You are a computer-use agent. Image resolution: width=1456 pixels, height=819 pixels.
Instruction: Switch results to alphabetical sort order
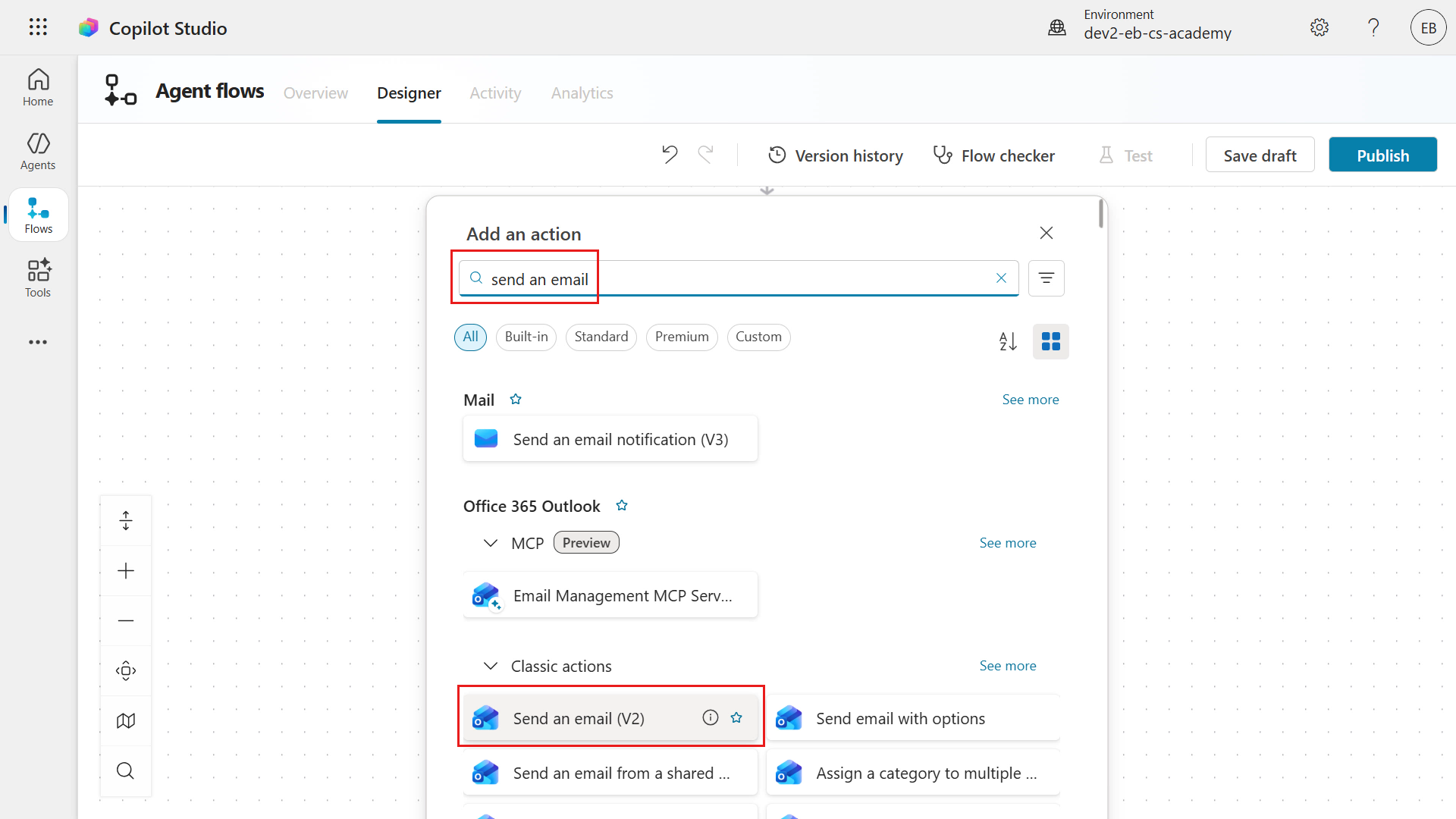click(1008, 341)
